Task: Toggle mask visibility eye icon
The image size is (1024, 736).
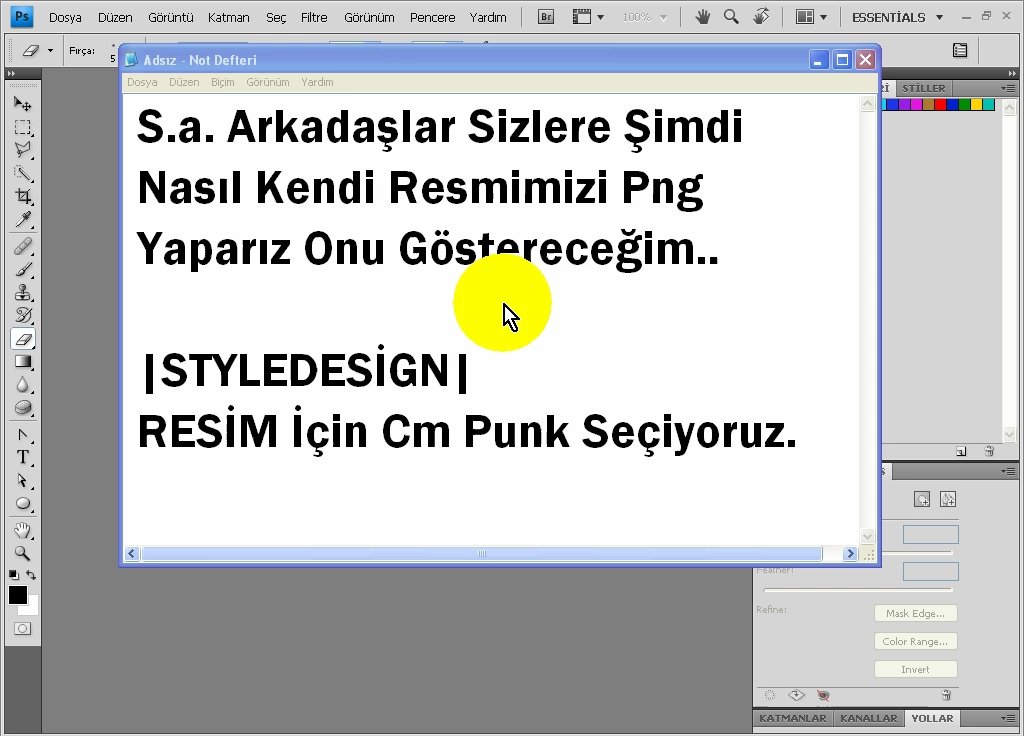Action: (x=823, y=696)
